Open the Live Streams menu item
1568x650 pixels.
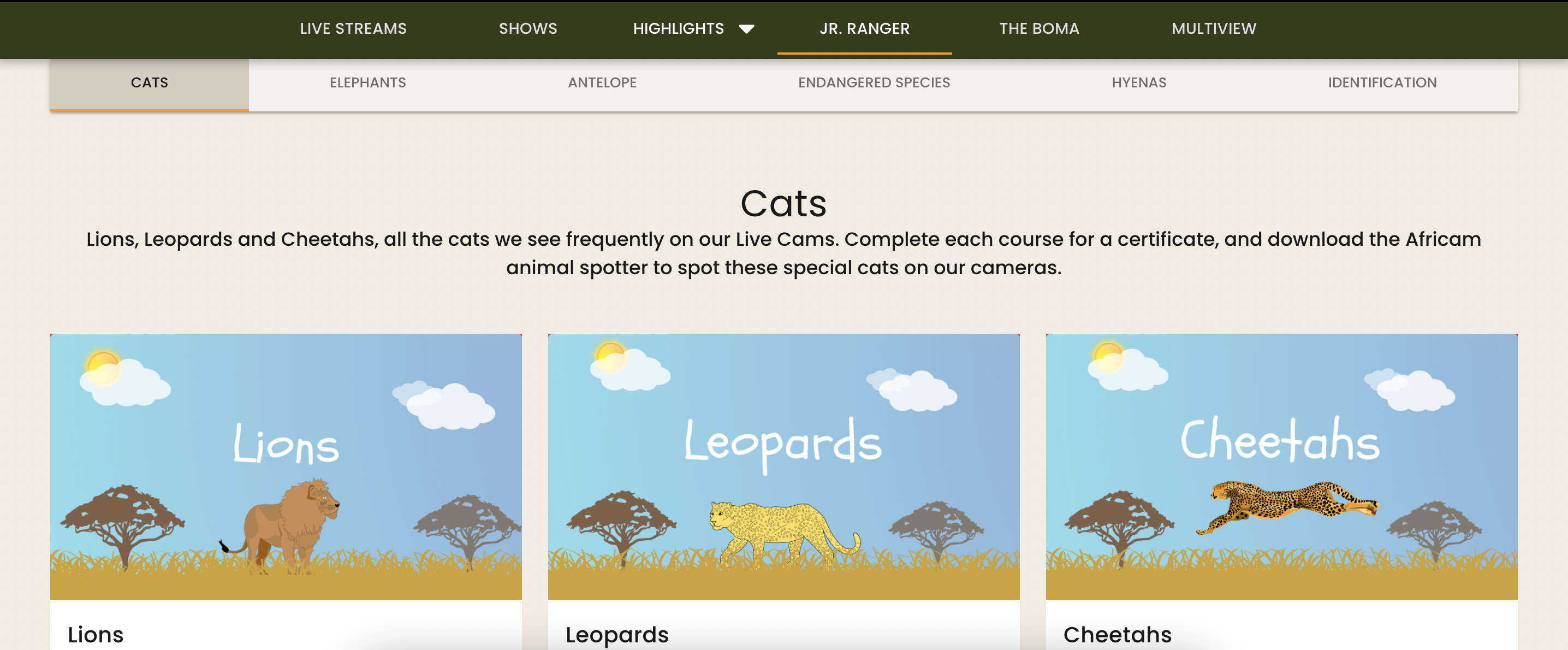(353, 28)
